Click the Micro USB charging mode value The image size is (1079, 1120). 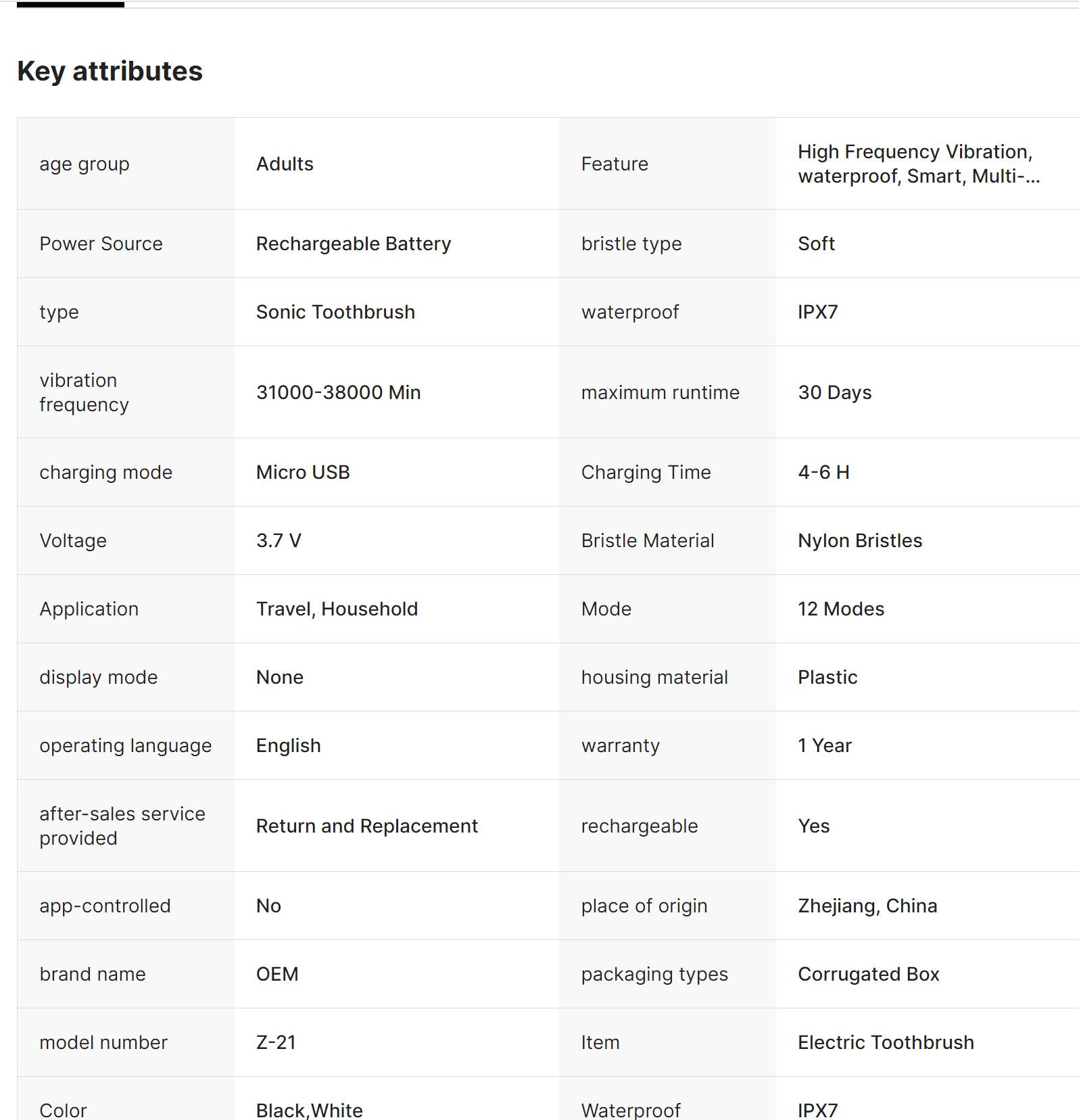303,472
